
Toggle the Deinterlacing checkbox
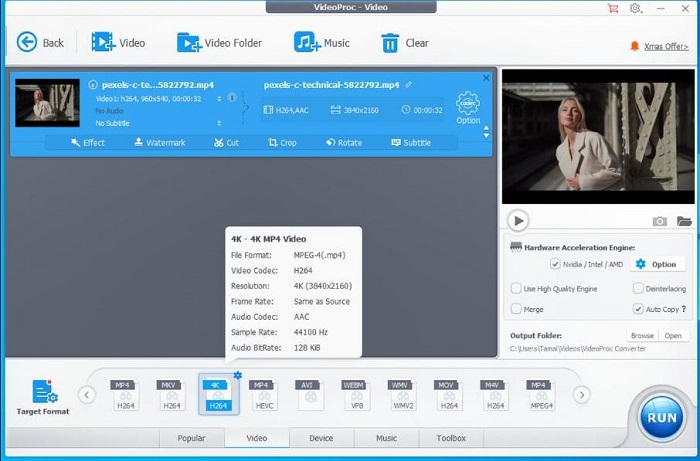pos(639,289)
